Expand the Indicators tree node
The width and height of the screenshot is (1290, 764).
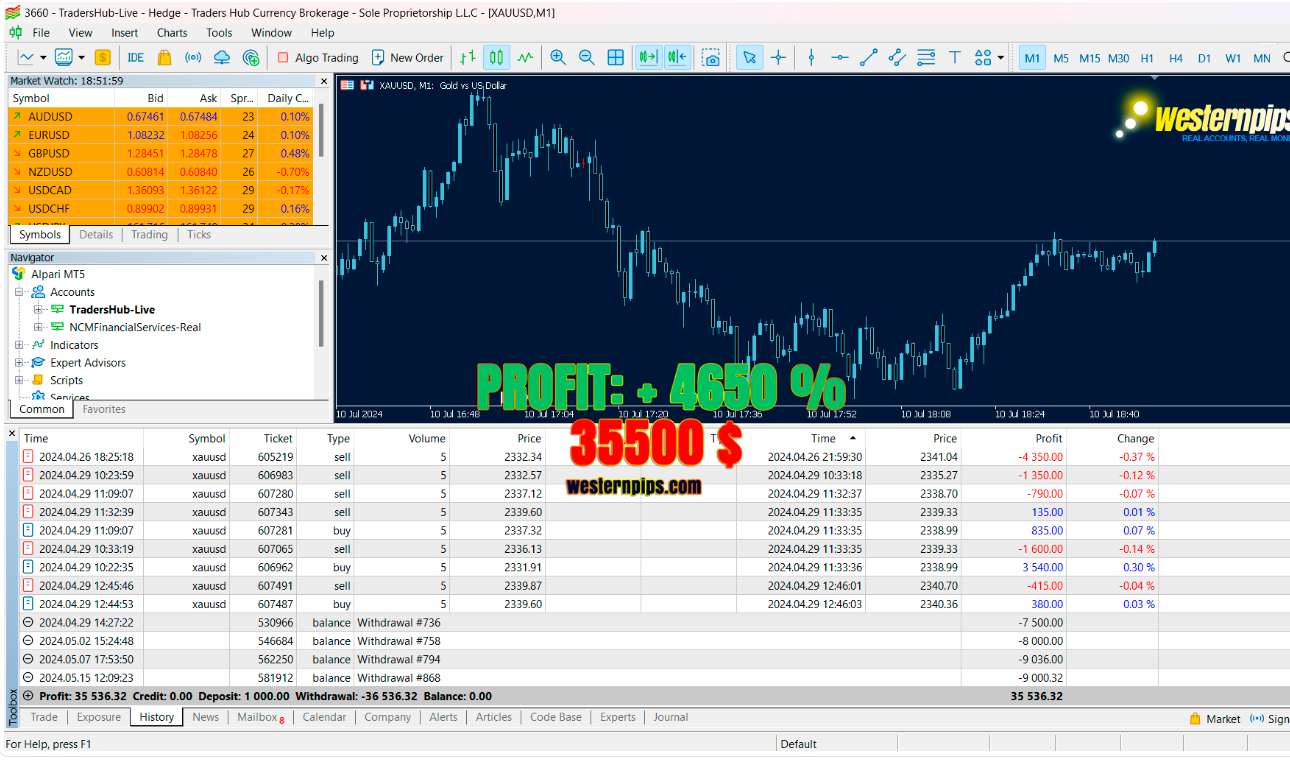(x=19, y=345)
